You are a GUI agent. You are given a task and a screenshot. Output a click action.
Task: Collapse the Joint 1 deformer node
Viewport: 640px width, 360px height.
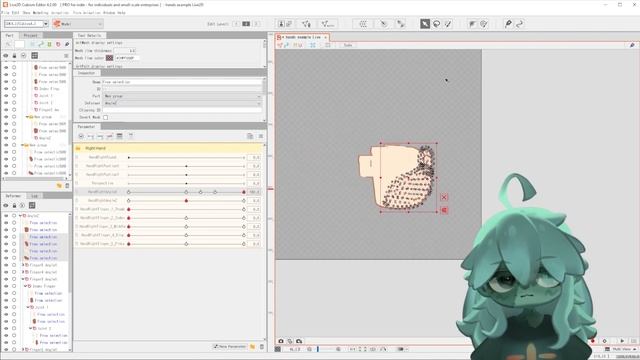point(28,307)
